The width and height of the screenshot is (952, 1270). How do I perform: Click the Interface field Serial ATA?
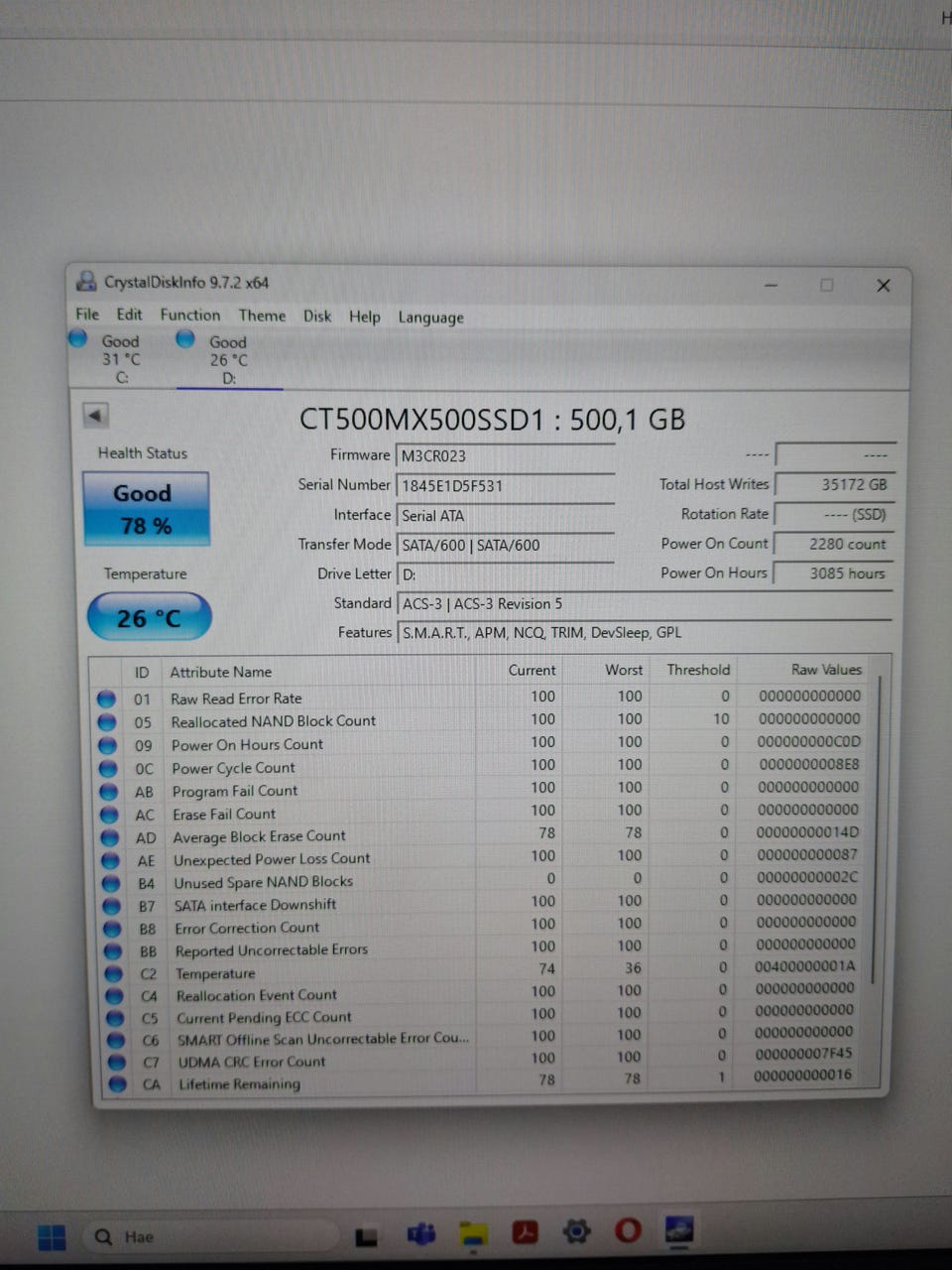(505, 515)
